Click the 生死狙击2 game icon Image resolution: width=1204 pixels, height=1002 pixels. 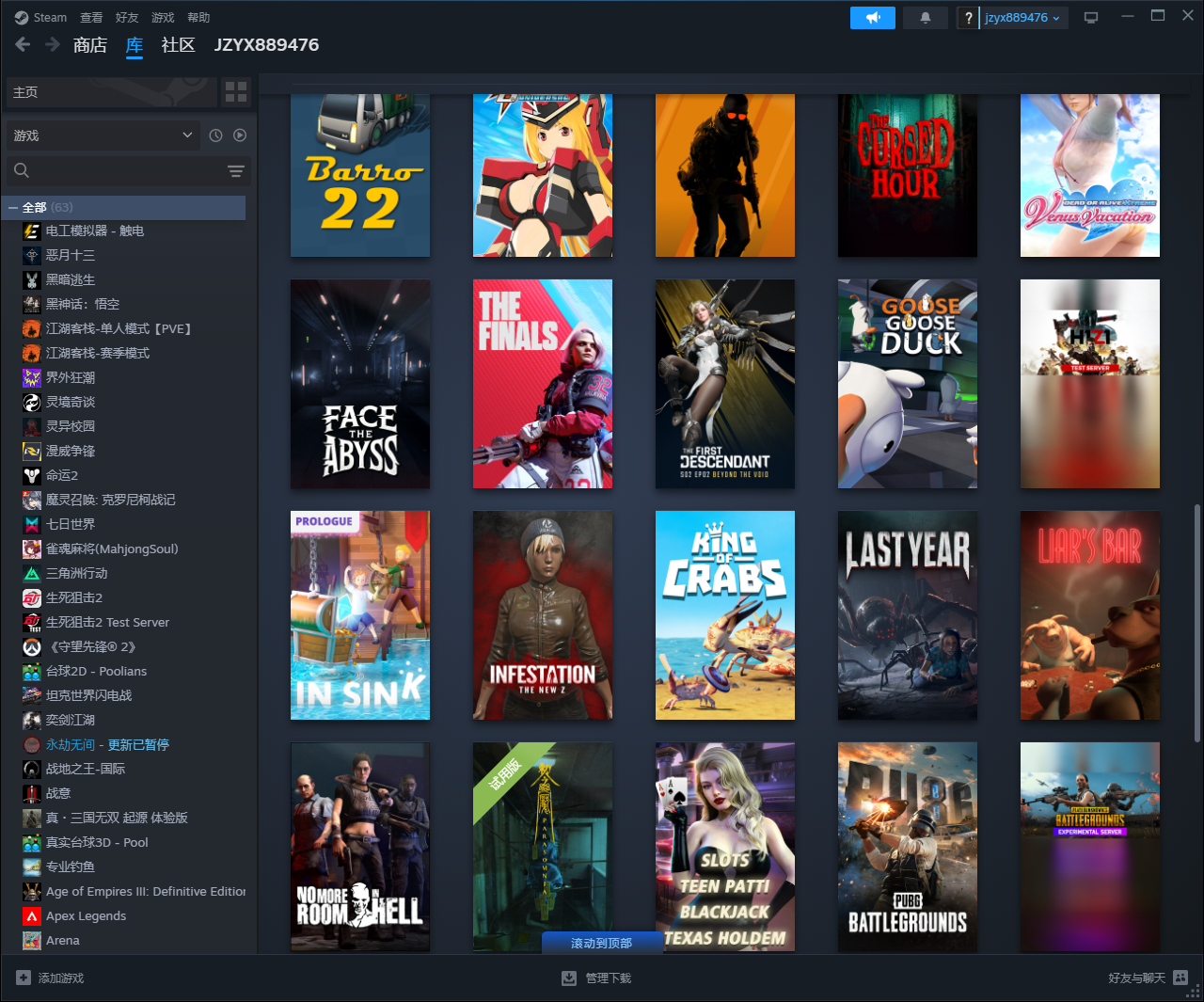point(32,597)
